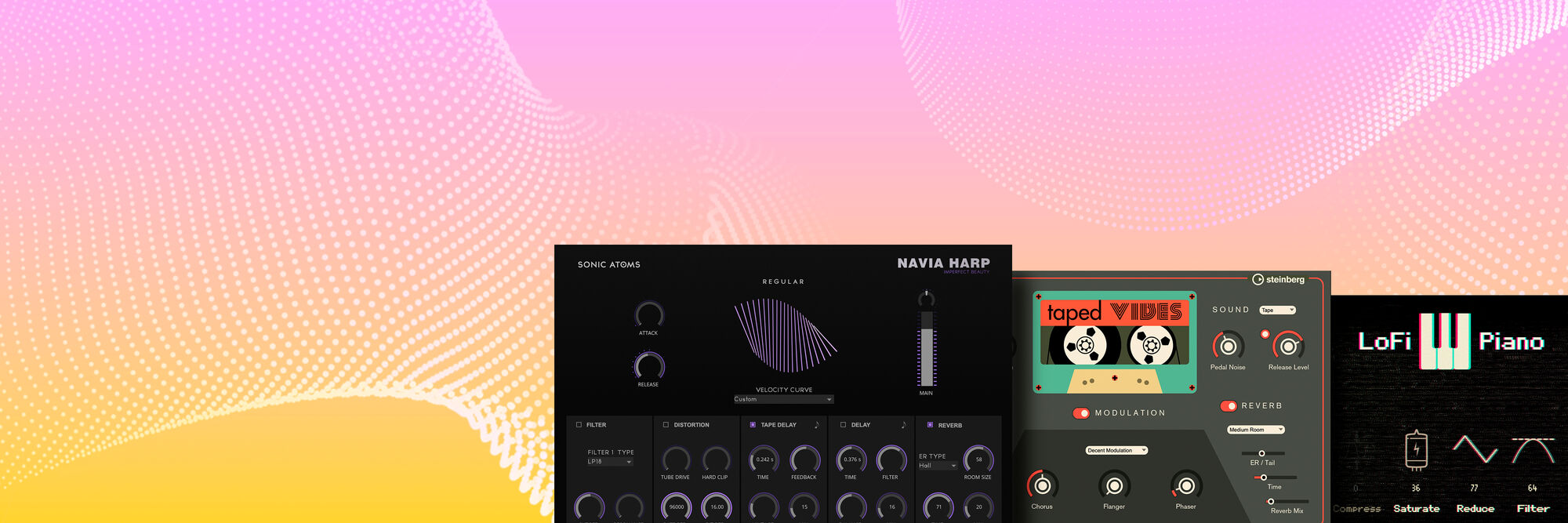Click the Filter label in LoFi Piano
1568x523 pixels.
coord(1534,509)
